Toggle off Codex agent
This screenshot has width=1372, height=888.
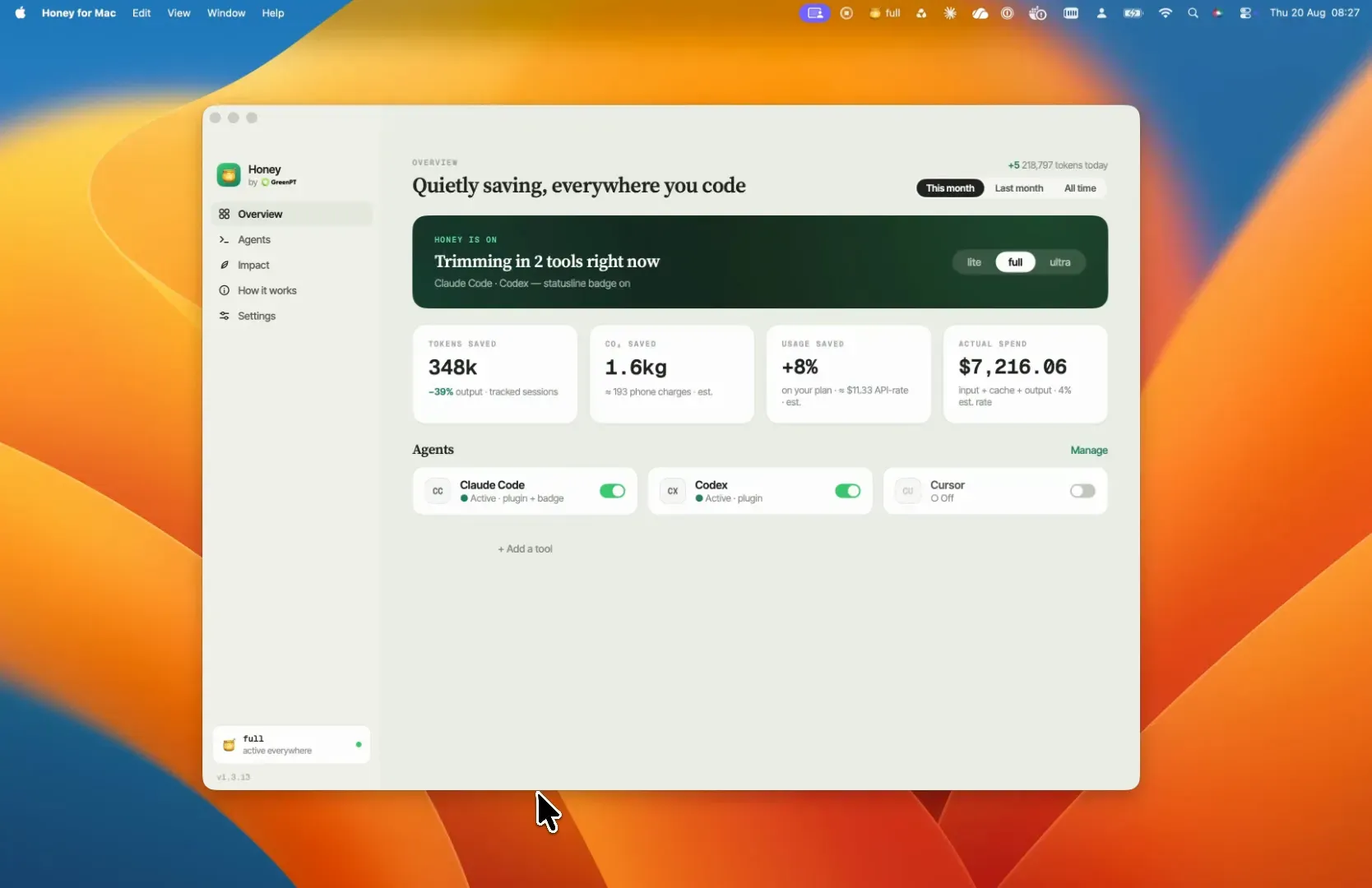pyautogui.click(x=847, y=491)
